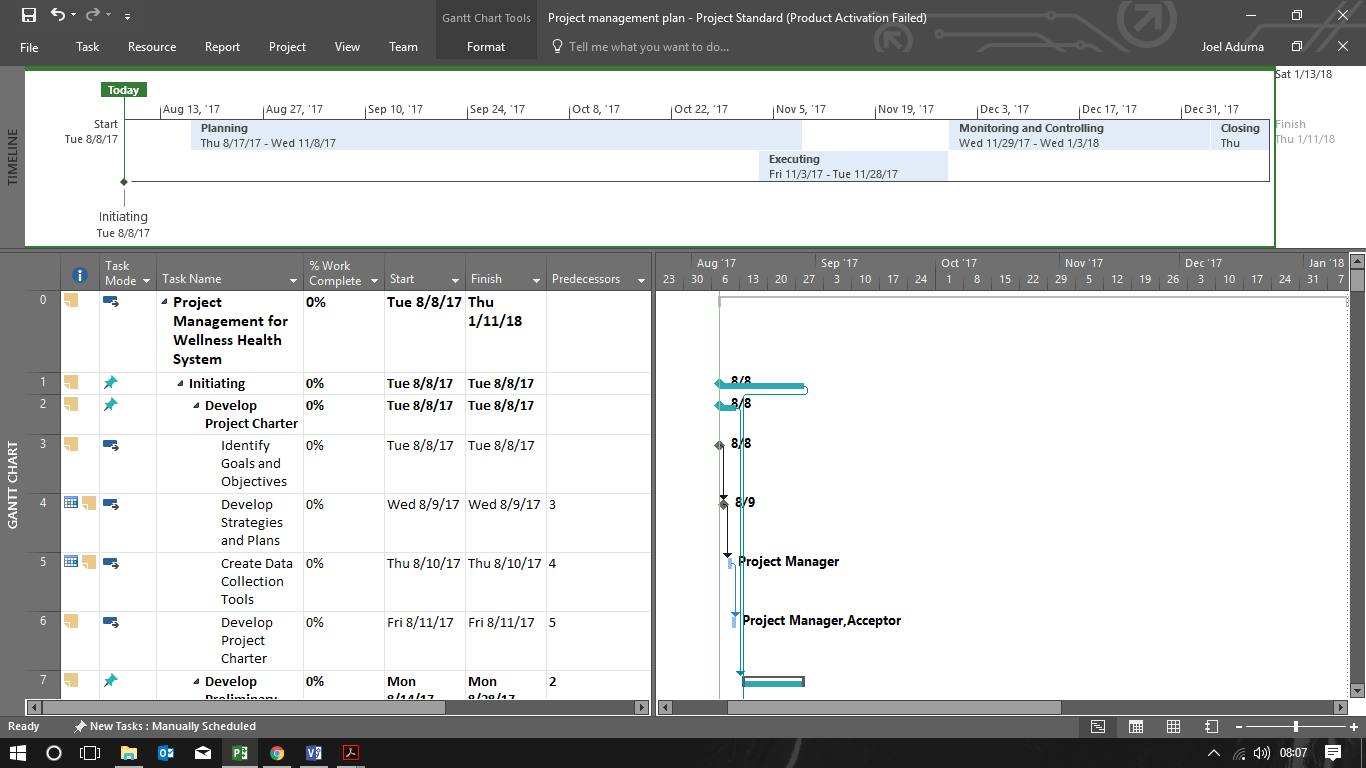The width and height of the screenshot is (1366, 768).
Task: Customize Quick Access Toolbar dropdown
Action: (127, 17)
